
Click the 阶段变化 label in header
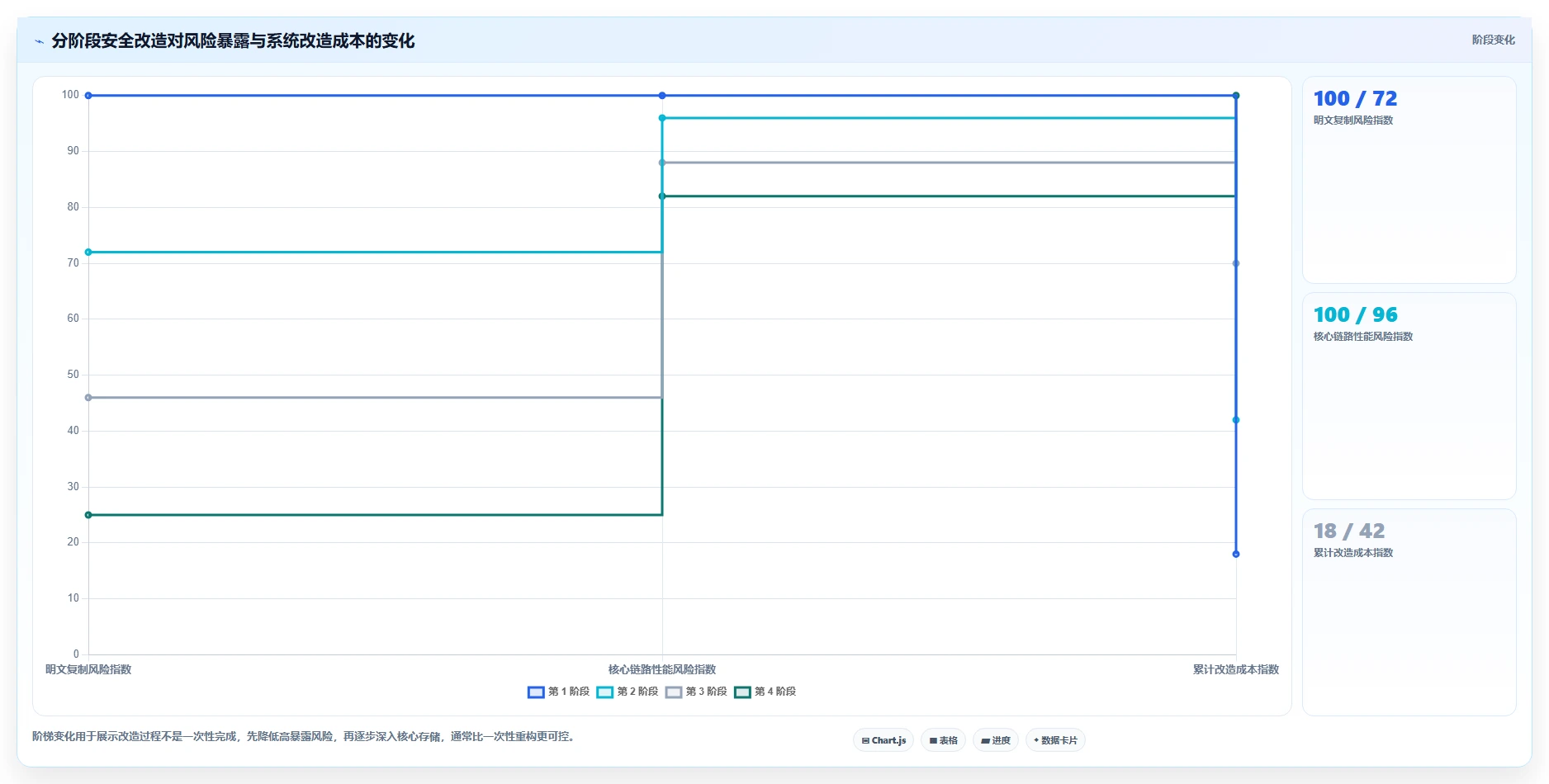click(1493, 40)
